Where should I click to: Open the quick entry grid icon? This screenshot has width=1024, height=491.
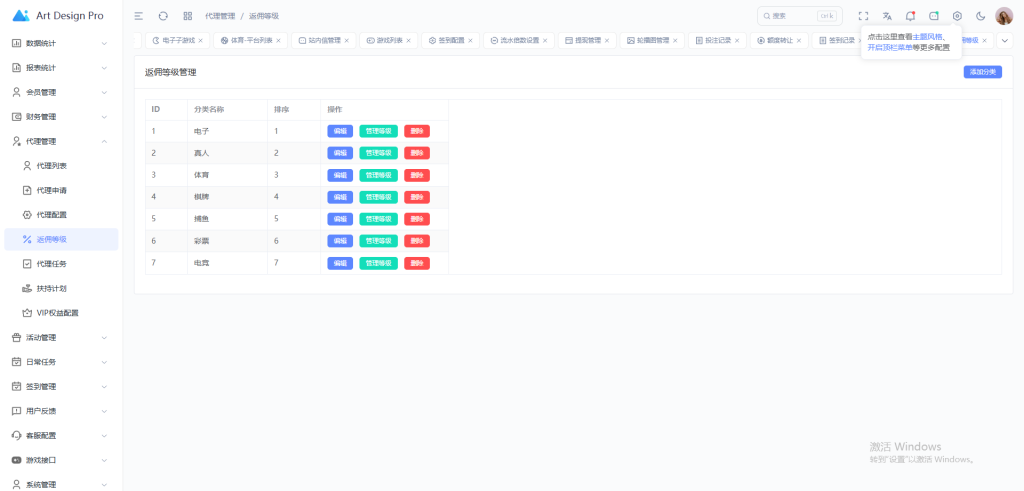click(x=188, y=16)
